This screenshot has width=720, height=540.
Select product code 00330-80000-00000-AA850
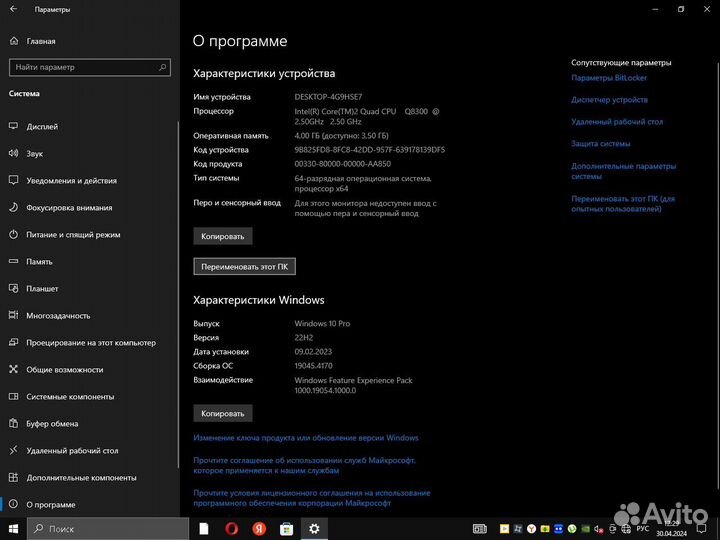[x=343, y=164]
